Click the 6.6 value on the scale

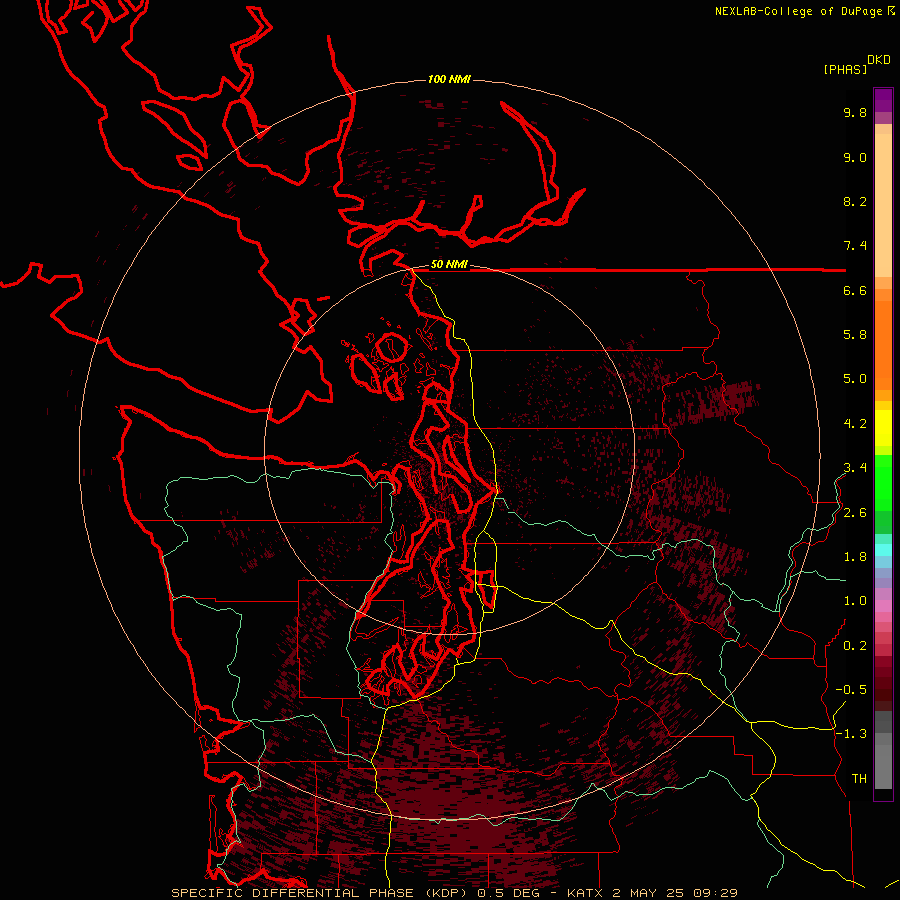855,290
